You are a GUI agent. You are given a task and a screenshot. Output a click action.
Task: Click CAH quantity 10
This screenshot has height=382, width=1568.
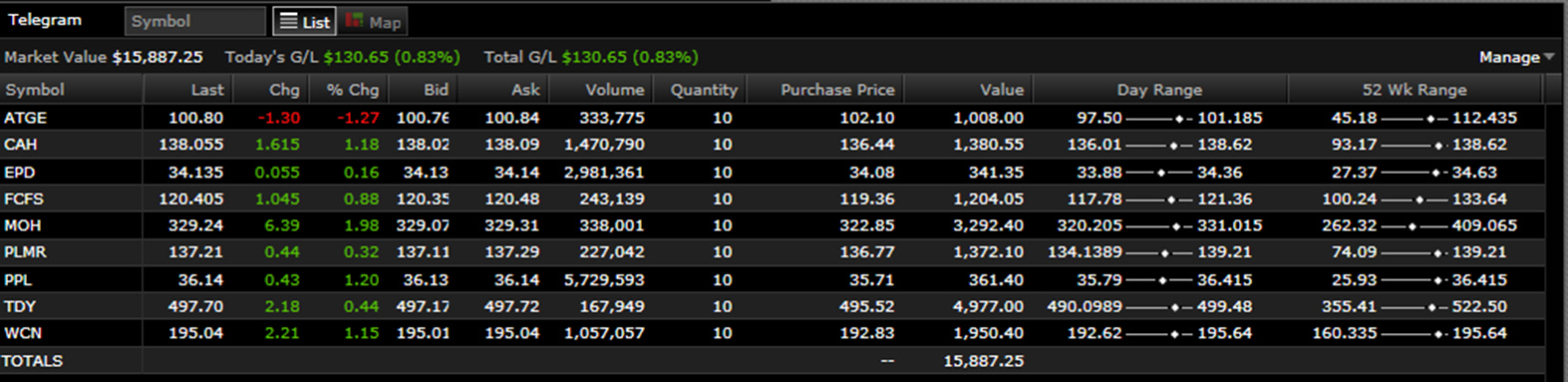(x=723, y=145)
